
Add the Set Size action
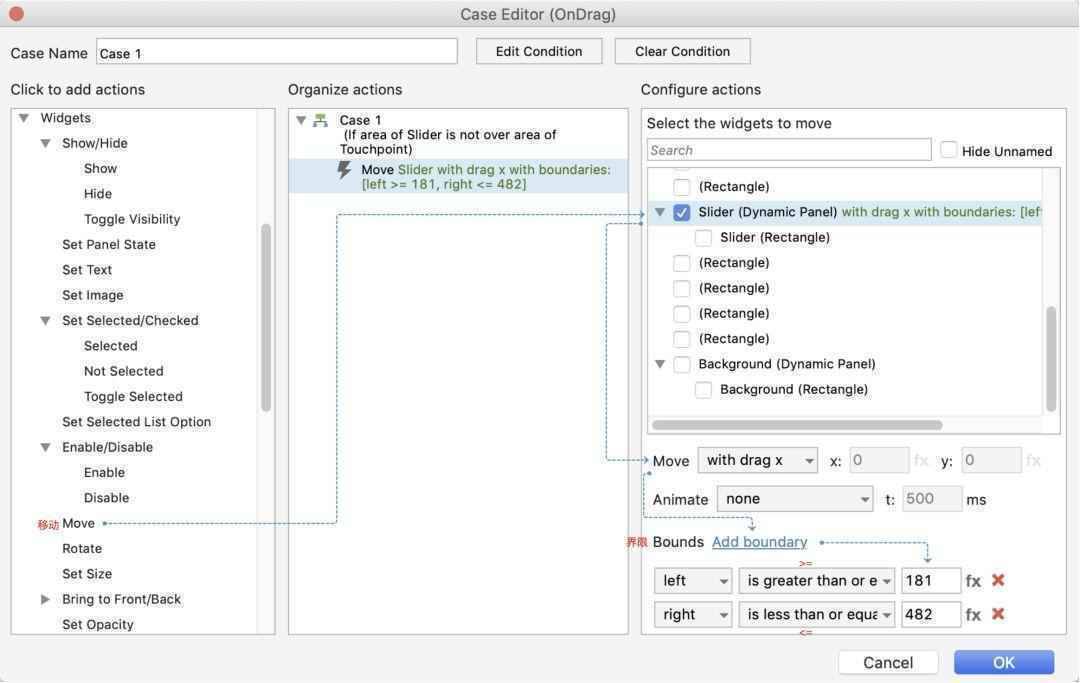(x=87, y=574)
